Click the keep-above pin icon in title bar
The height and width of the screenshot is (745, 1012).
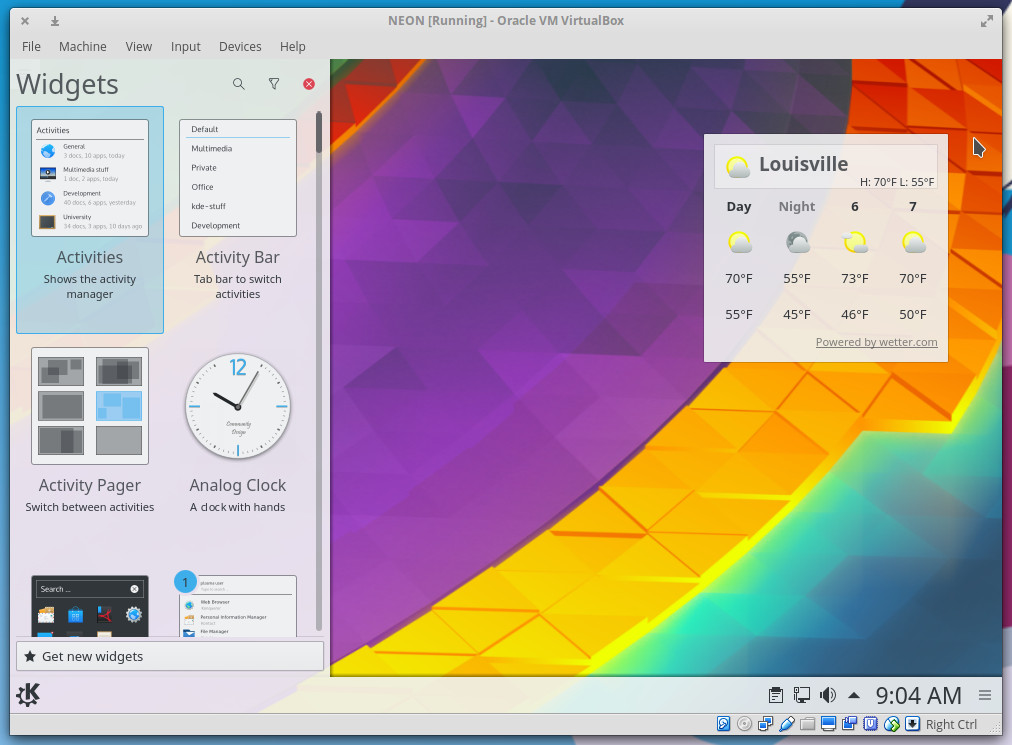coord(55,21)
